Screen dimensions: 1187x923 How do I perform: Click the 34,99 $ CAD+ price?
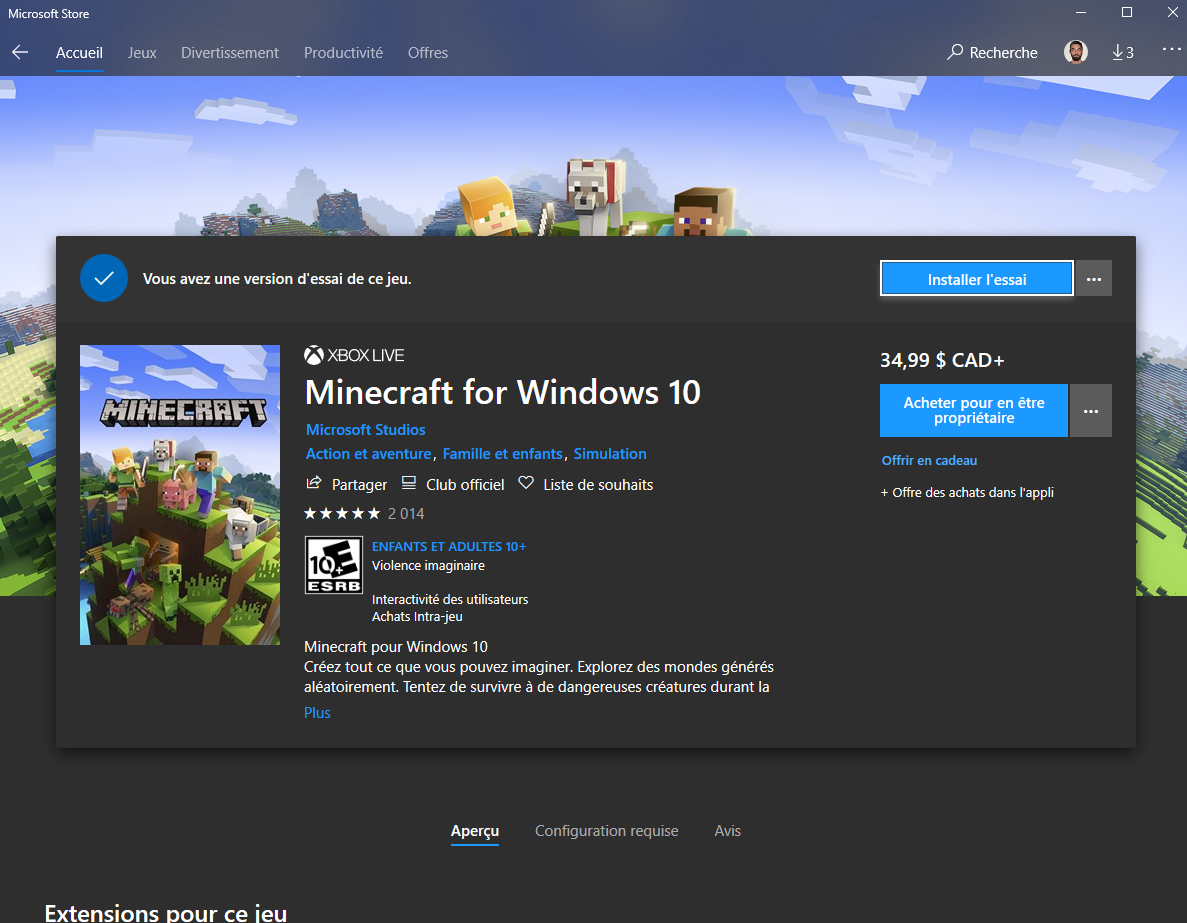pos(942,360)
